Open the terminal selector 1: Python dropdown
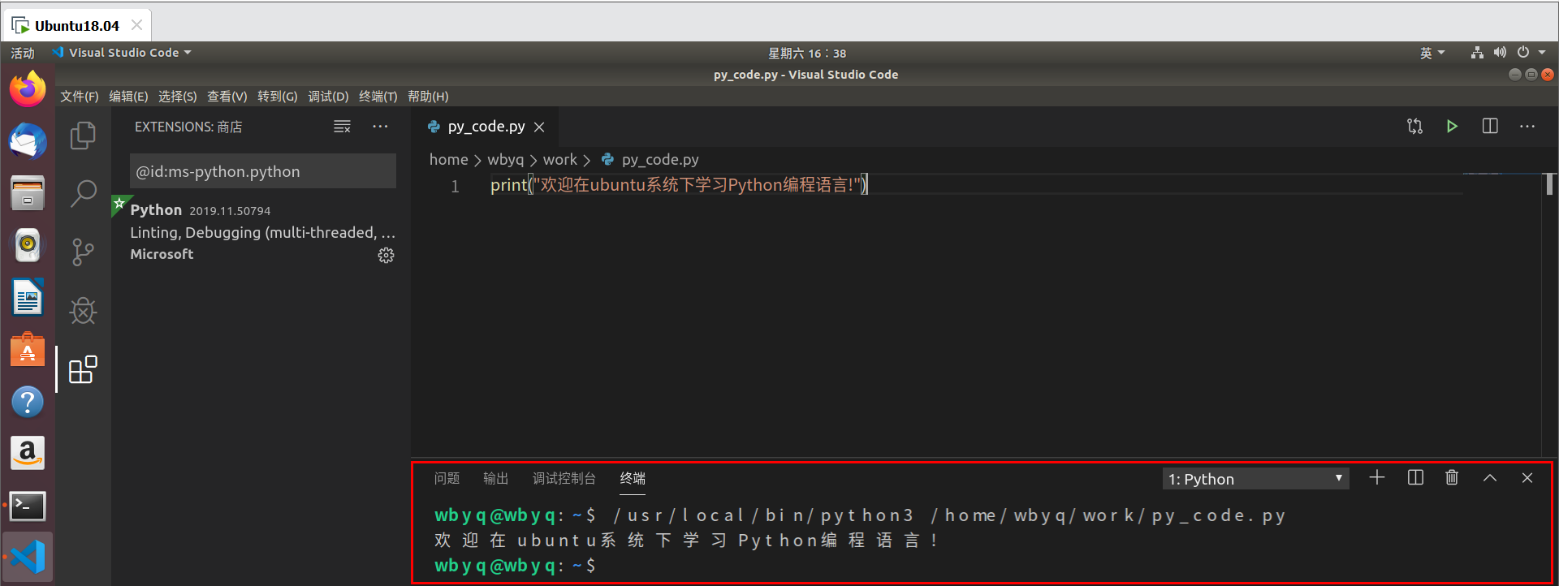 (1256, 479)
